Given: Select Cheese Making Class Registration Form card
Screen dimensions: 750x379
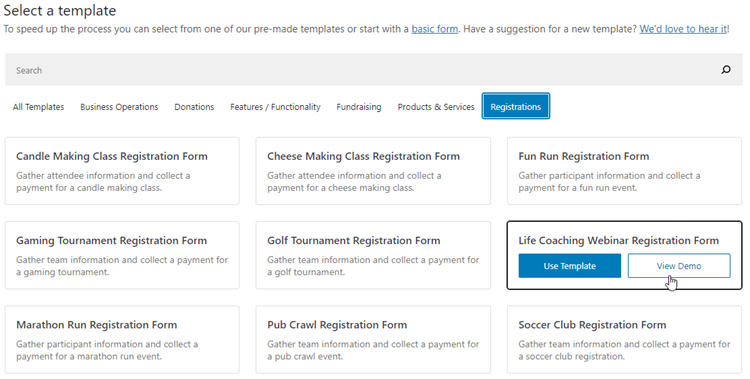Looking at the screenshot, I should click(373, 171).
